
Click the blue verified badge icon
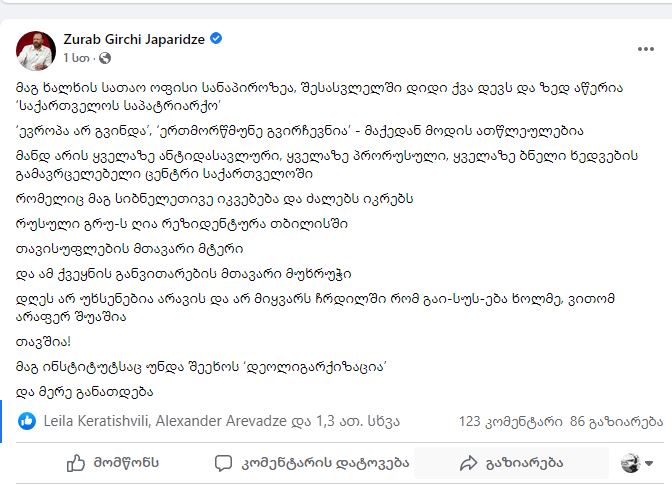pyautogui.click(x=216, y=39)
